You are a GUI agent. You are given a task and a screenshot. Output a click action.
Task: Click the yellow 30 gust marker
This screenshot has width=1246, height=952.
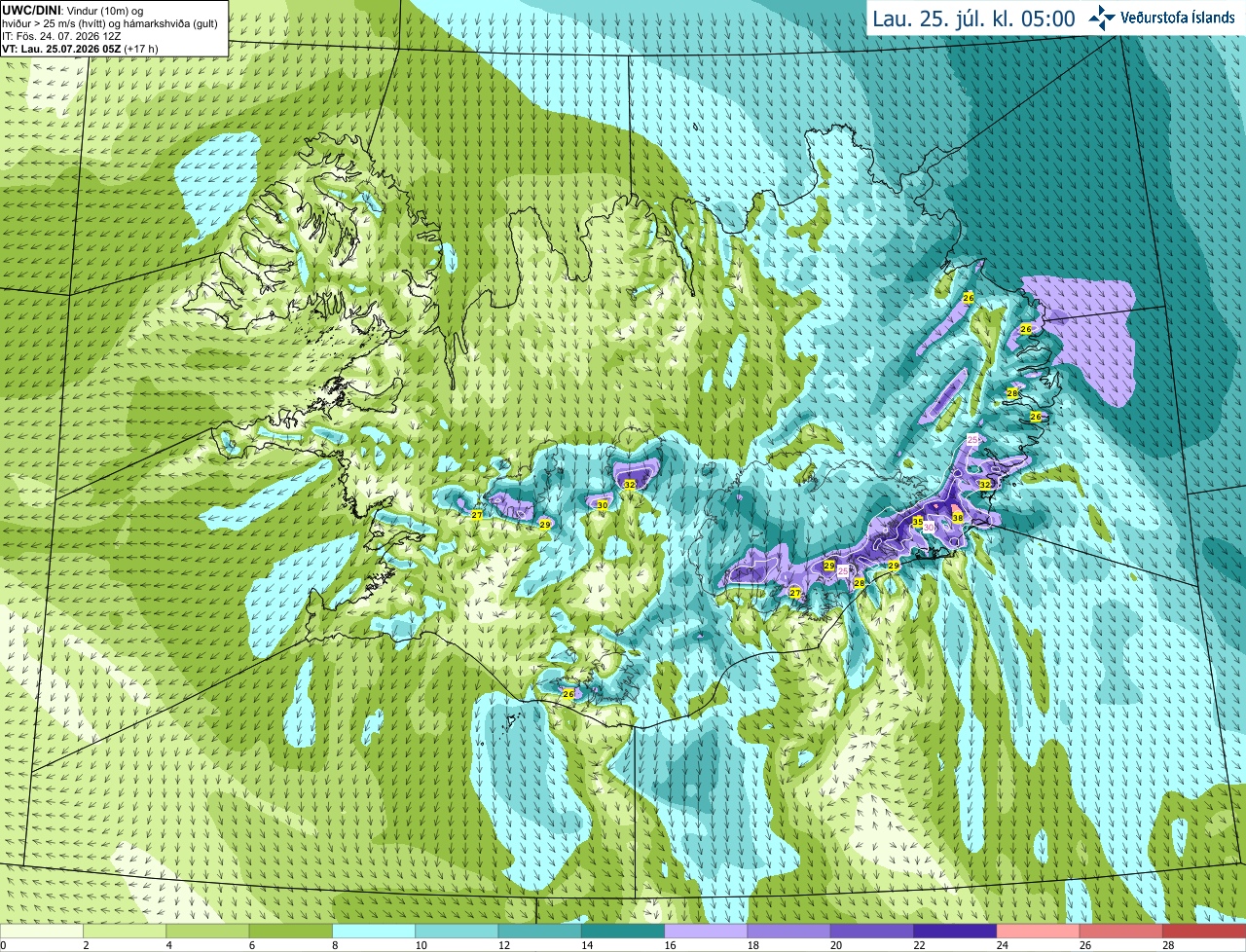point(603,505)
